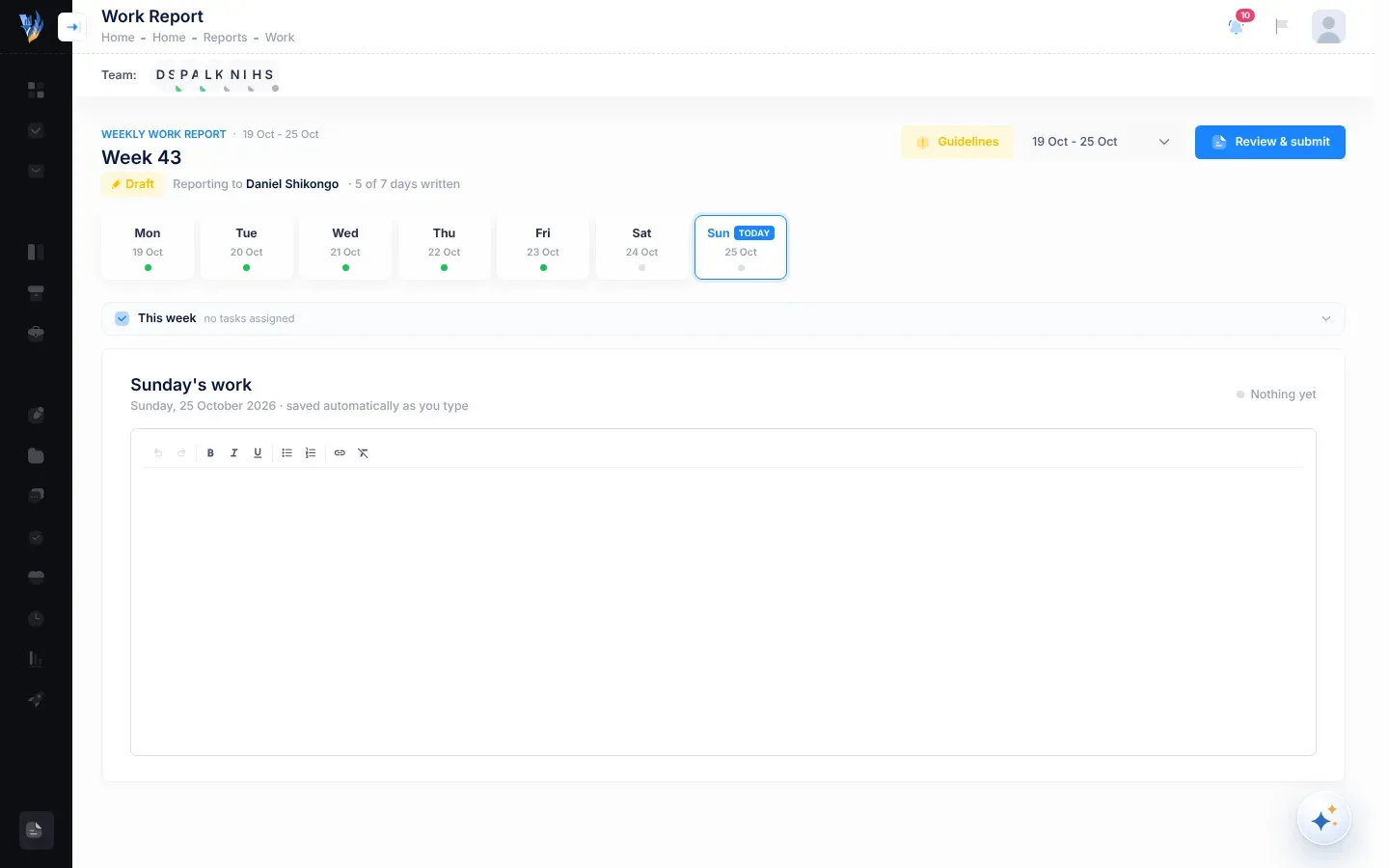1389x868 pixels.
Task: Open the notifications bell with badge 10
Action: 1237,26
